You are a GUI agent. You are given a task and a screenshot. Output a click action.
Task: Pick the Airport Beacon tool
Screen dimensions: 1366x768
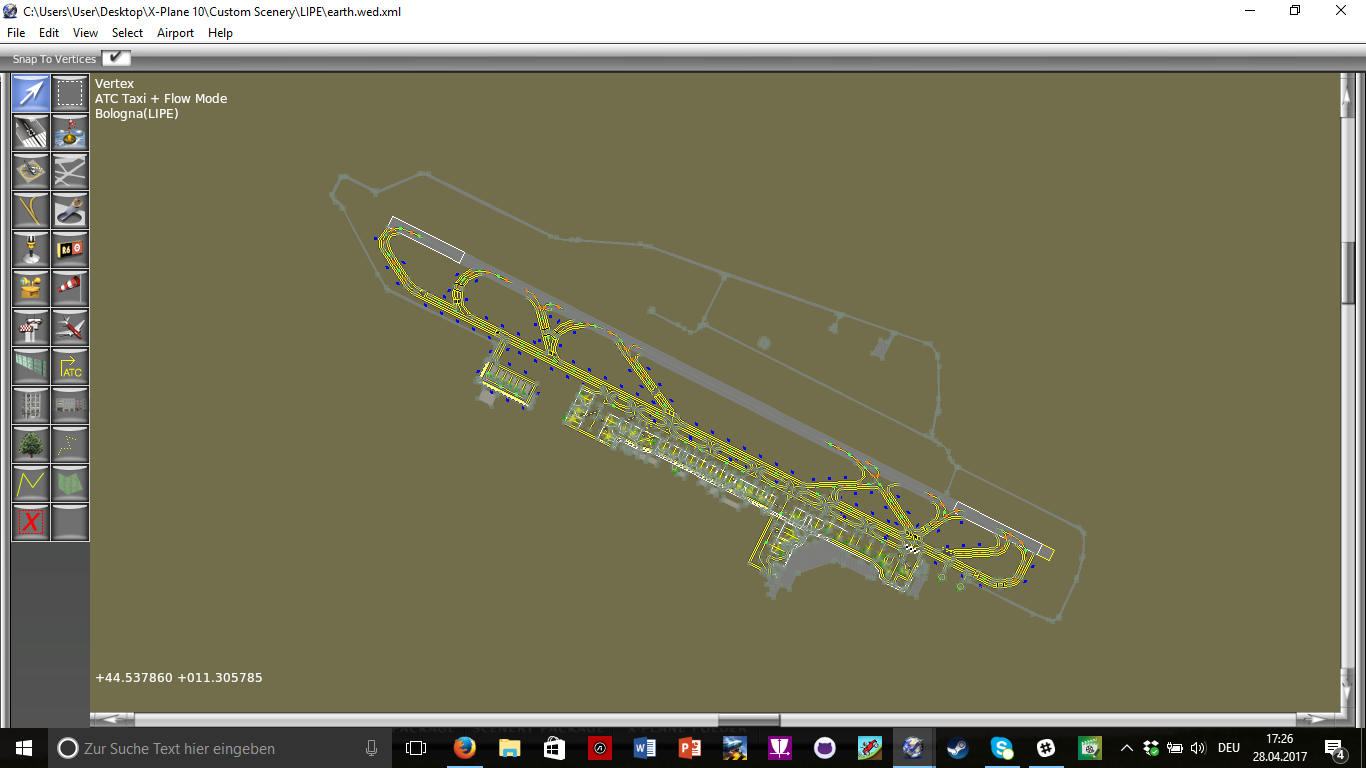click(x=31, y=289)
